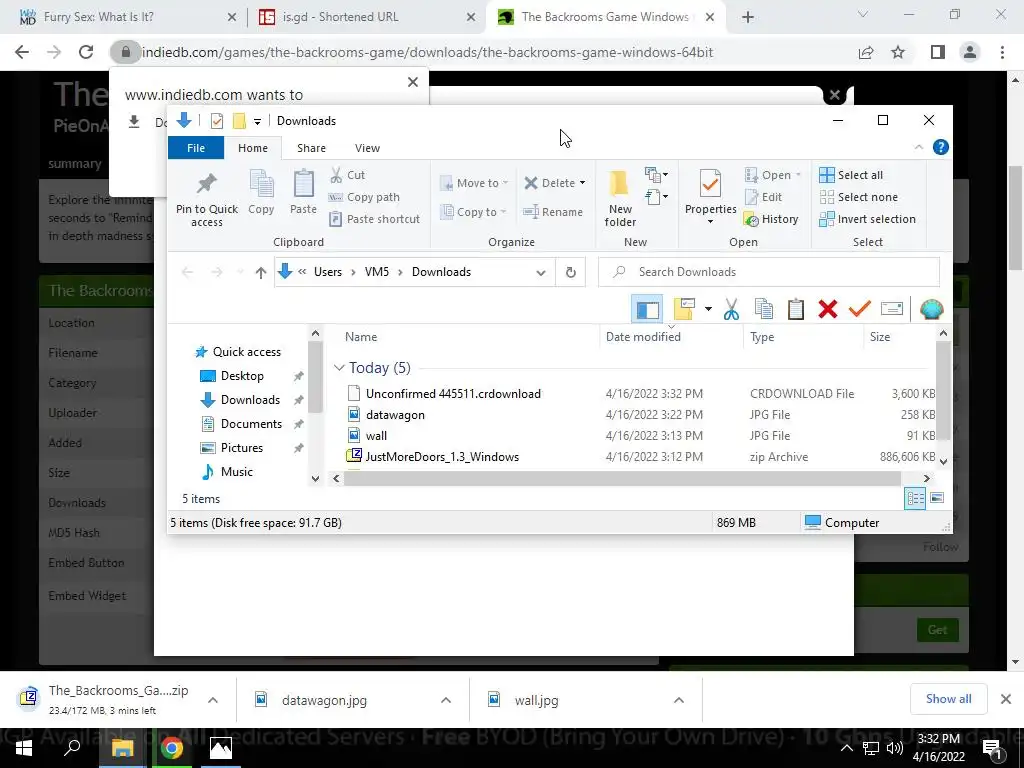Viewport: 1024px width, 768px height.
Task: Open wall.jpg from downloads bar
Action: [x=536, y=700]
